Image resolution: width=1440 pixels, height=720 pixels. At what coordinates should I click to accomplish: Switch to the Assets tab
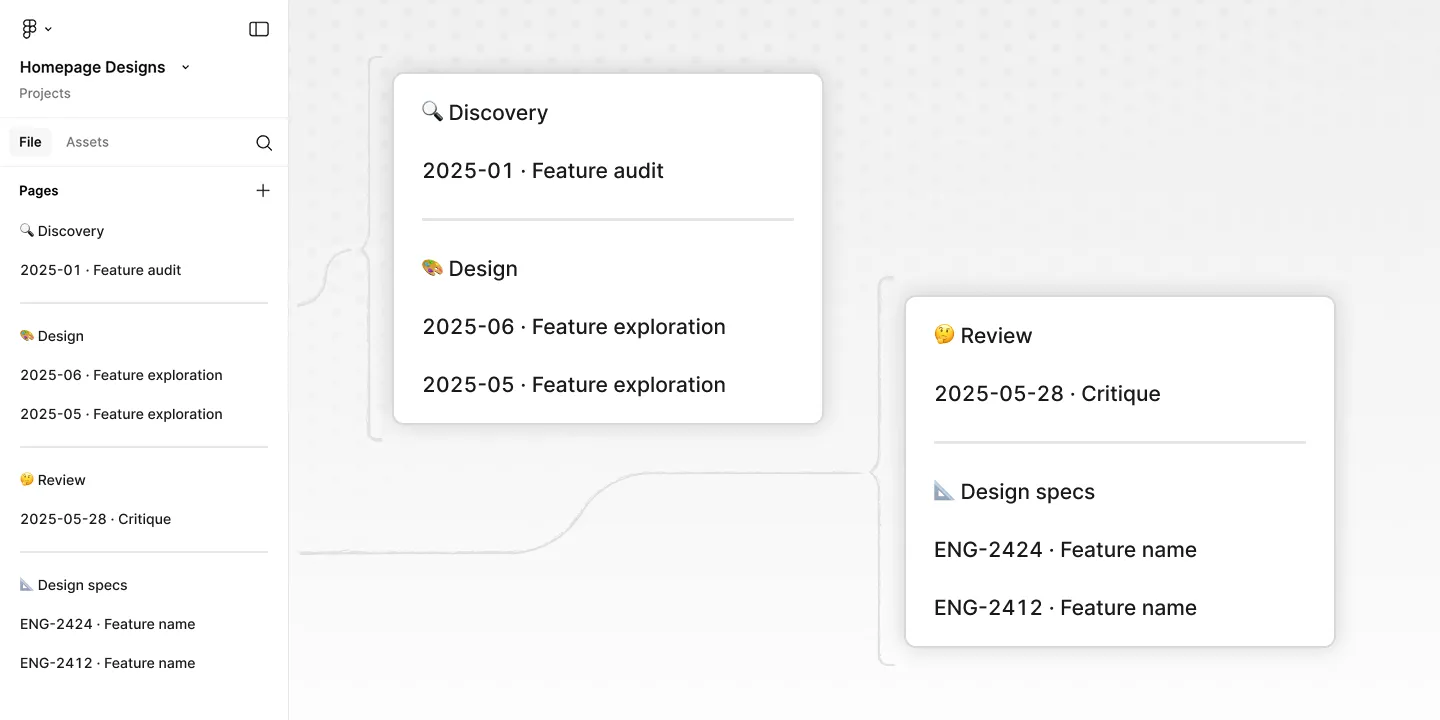click(x=87, y=142)
